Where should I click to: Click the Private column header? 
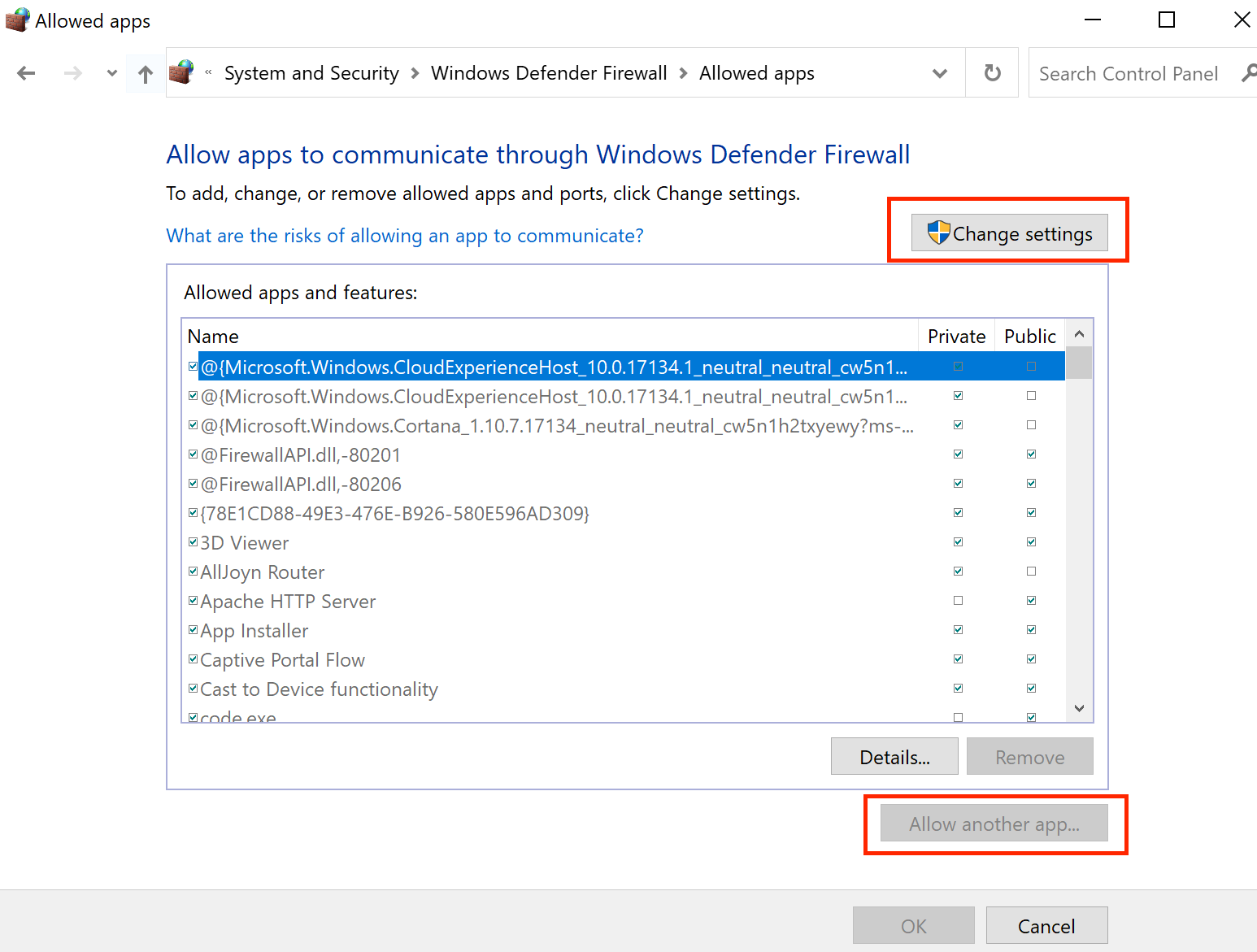[x=956, y=336]
